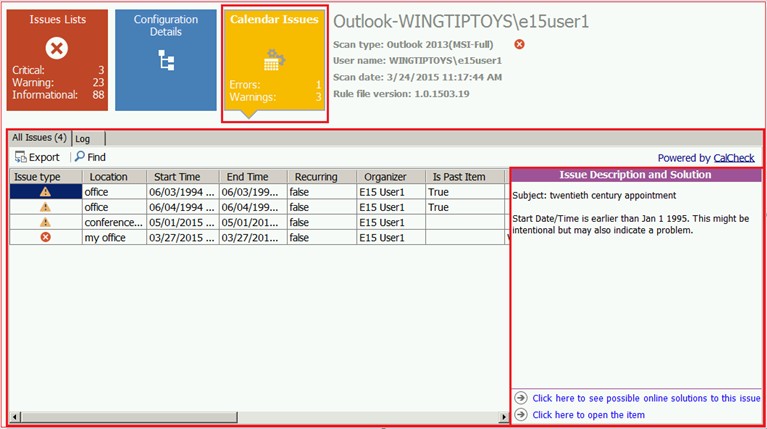This screenshot has height=429, width=767.
Task: Click the horizontal scrollbar thumb
Action: tap(129, 417)
